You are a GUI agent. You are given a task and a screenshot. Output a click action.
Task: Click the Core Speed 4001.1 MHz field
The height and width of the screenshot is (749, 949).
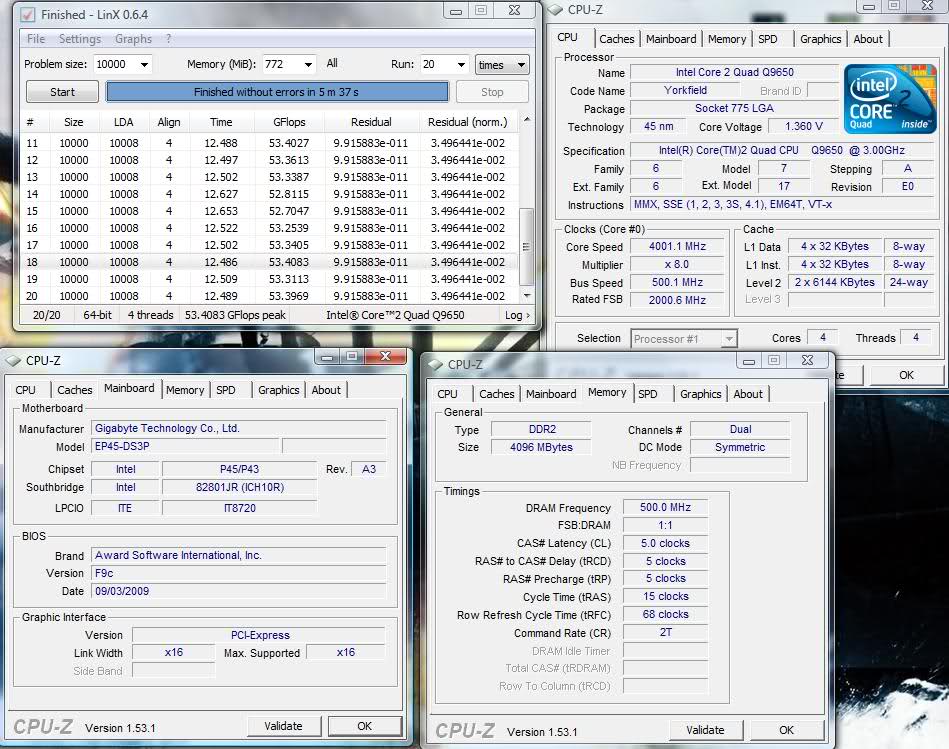pos(677,247)
